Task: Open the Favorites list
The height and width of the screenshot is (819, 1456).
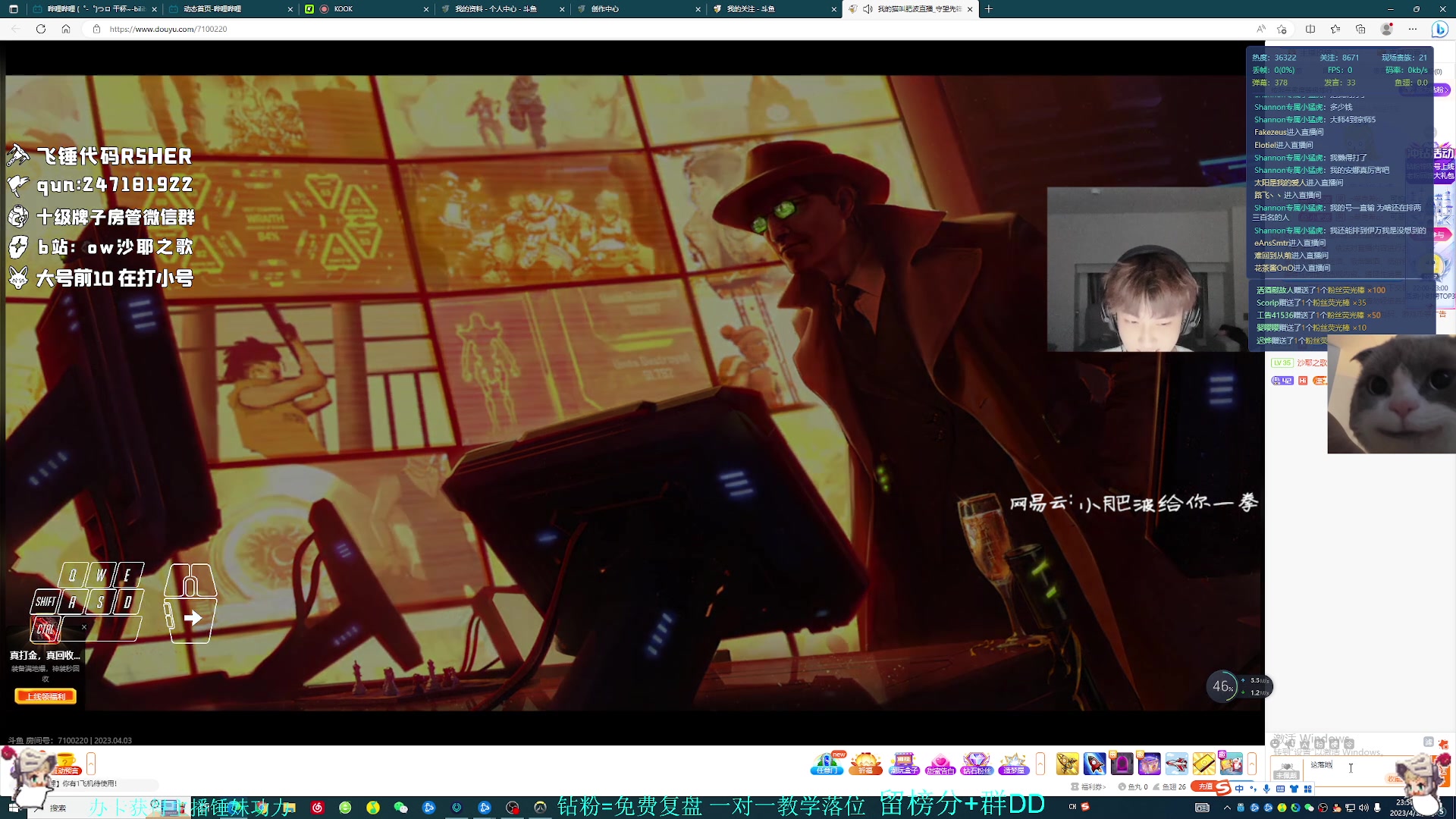Action: point(1335,29)
